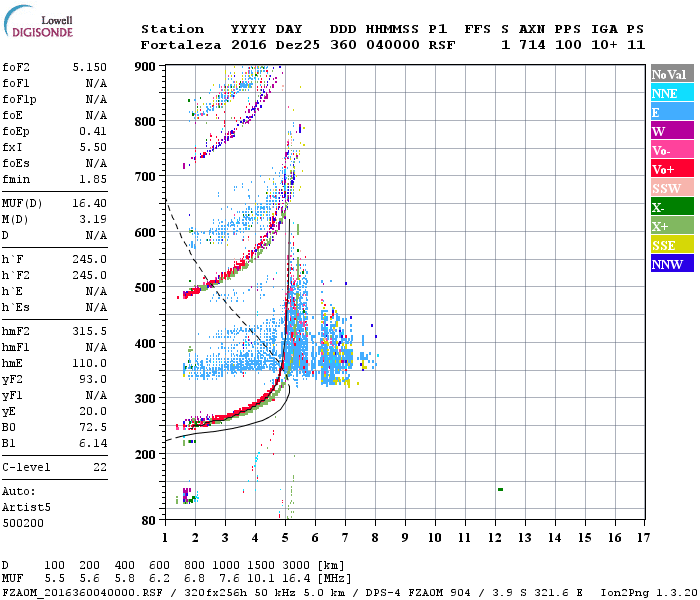Click the h`F2 value 245.0
700x600 pixels.
point(90,275)
